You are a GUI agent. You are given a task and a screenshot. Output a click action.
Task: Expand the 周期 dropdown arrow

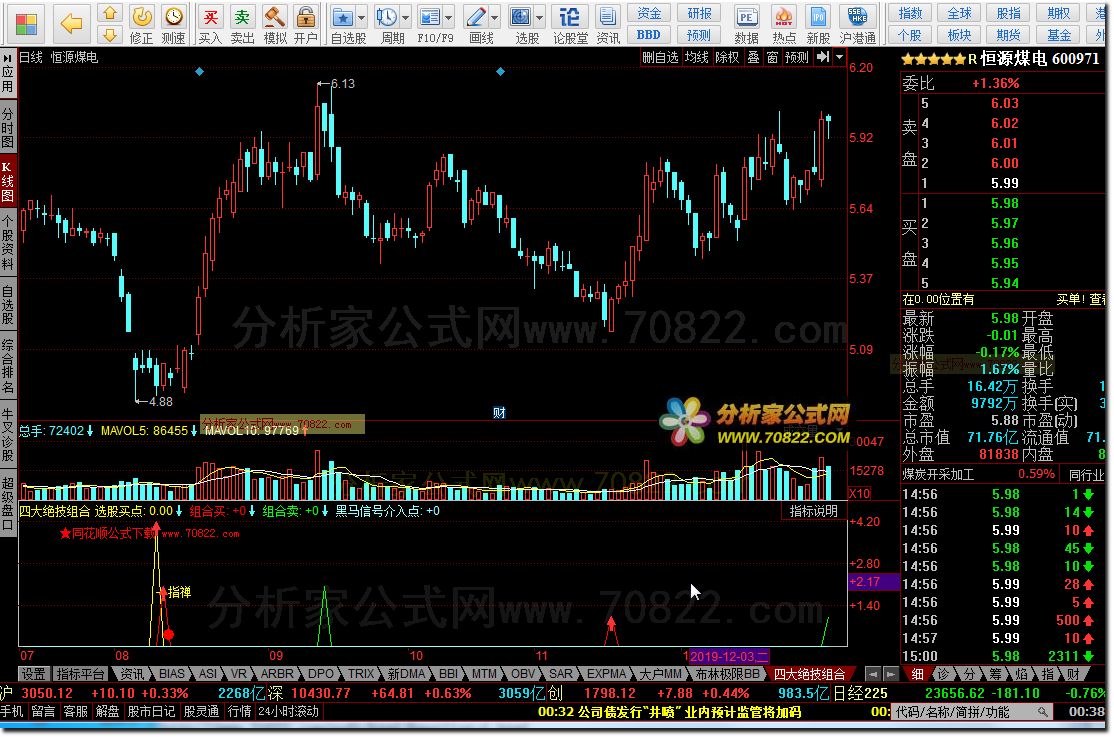(406, 17)
